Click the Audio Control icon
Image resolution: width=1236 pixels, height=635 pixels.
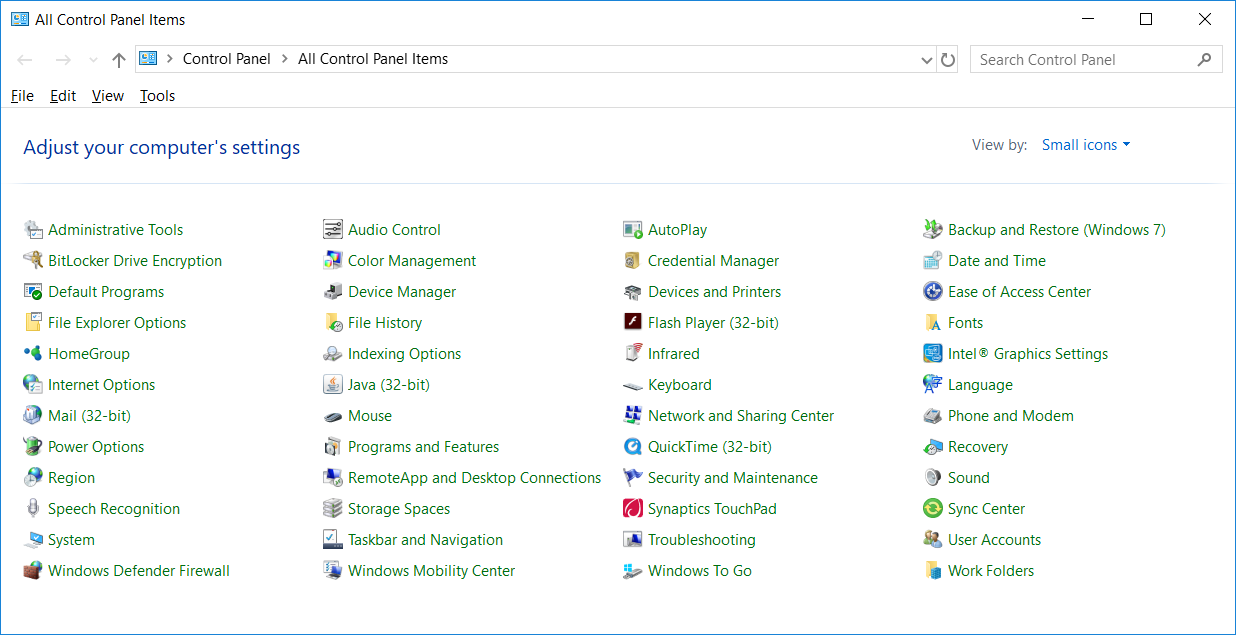pos(333,230)
